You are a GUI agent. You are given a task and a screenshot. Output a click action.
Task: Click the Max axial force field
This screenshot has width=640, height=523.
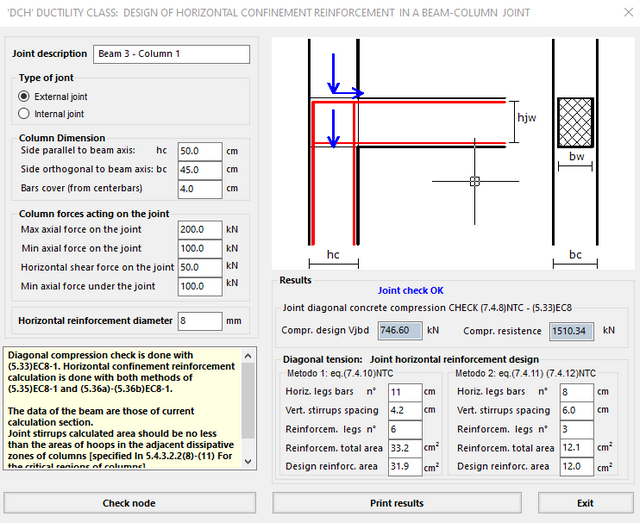[200, 229]
